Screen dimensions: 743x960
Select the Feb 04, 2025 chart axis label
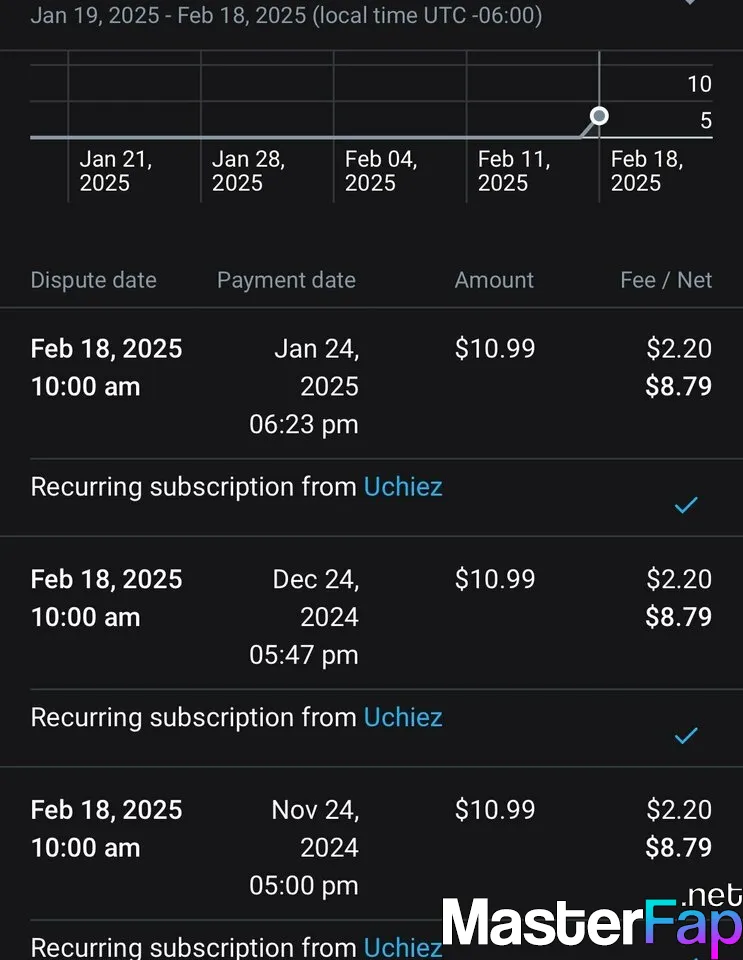point(381,171)
